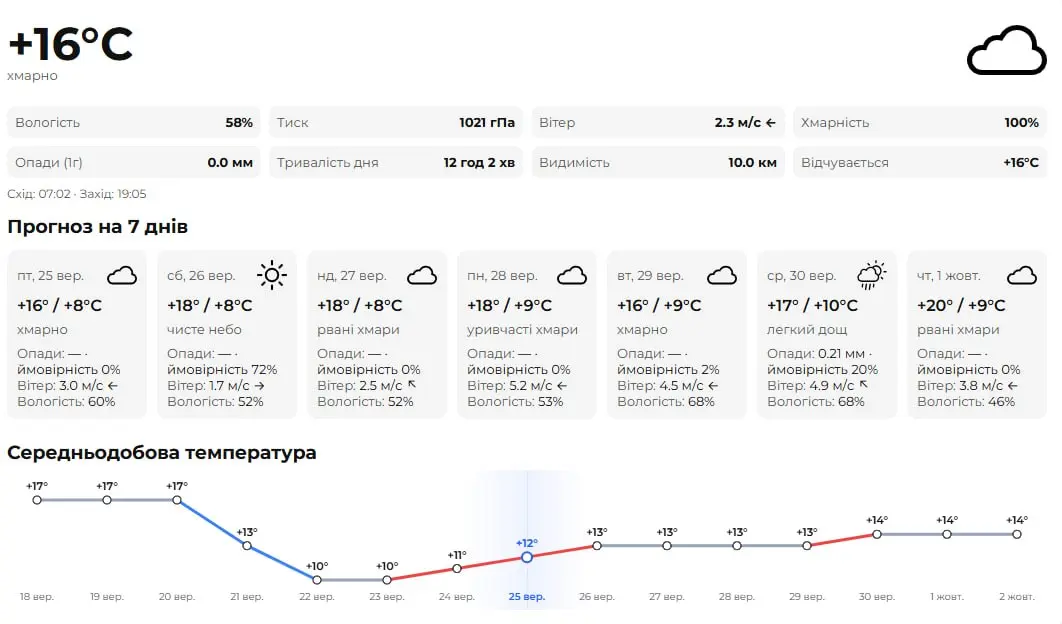Click the rain icon on ср, 30 вер. card
The image size is (1062, 624).
pyautogui.click(x=872, y=275)
